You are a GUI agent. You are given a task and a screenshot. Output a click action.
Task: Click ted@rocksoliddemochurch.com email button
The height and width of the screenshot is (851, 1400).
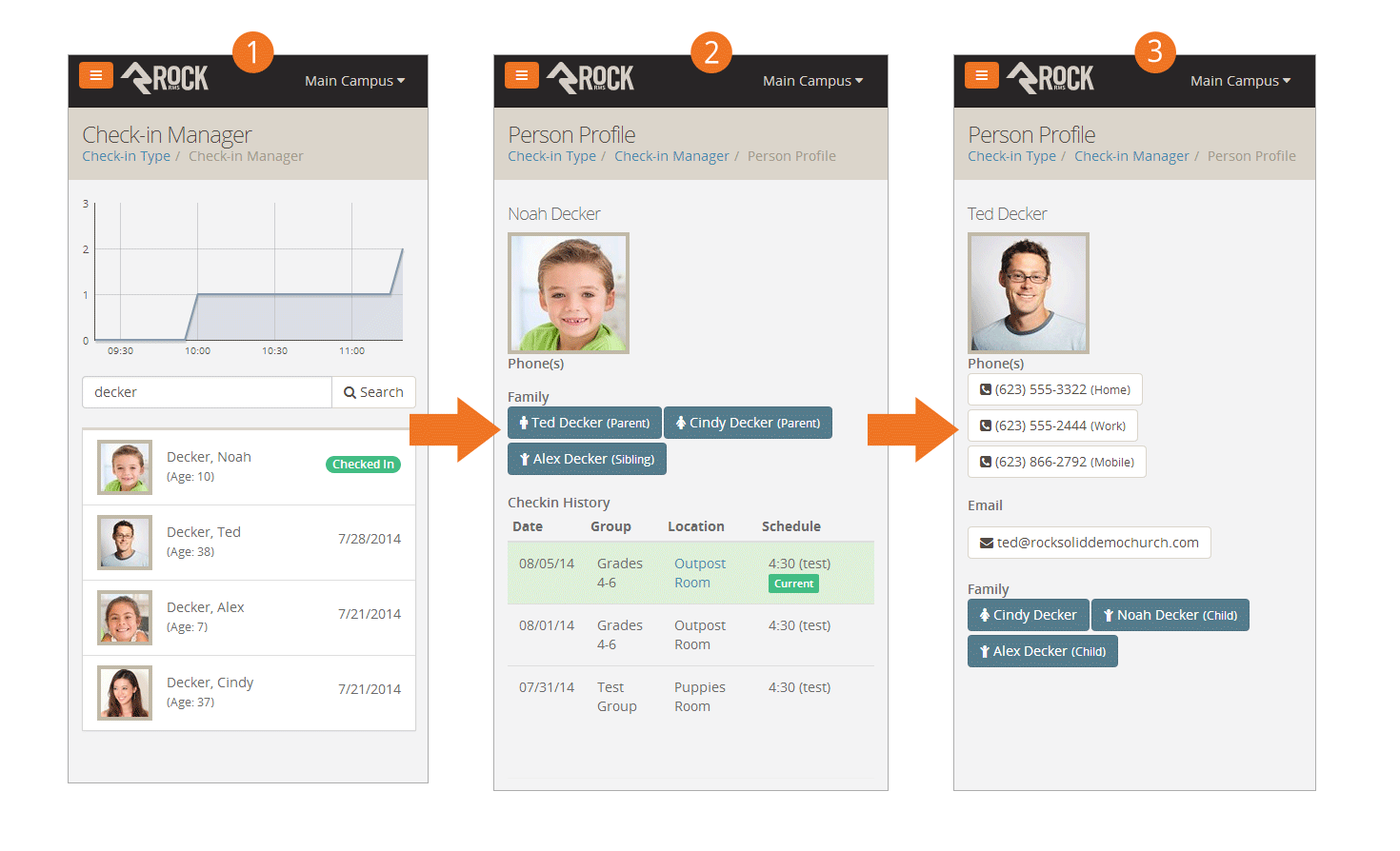(x=1090, y=543)
